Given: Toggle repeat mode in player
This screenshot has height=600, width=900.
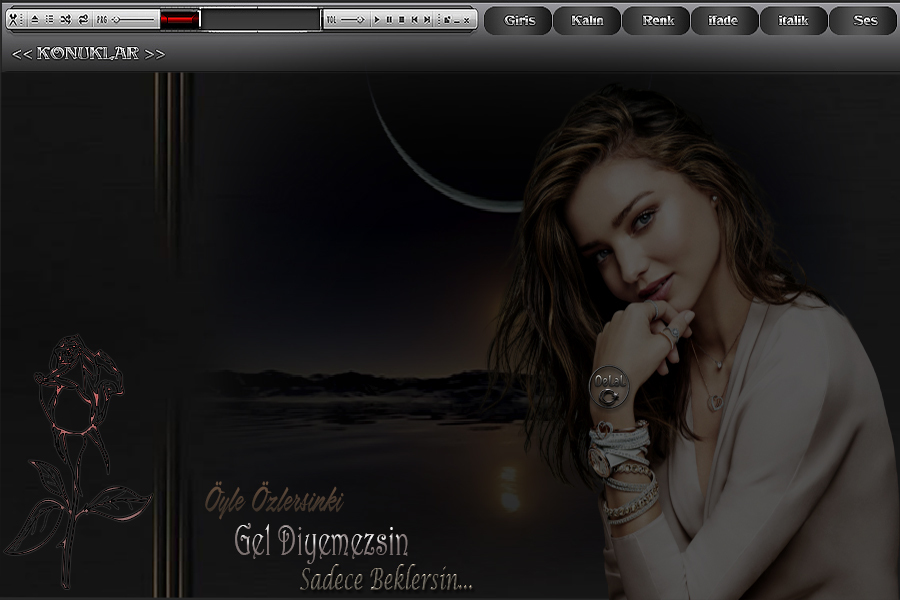Looking at the screenshot, I should [83, 19].
